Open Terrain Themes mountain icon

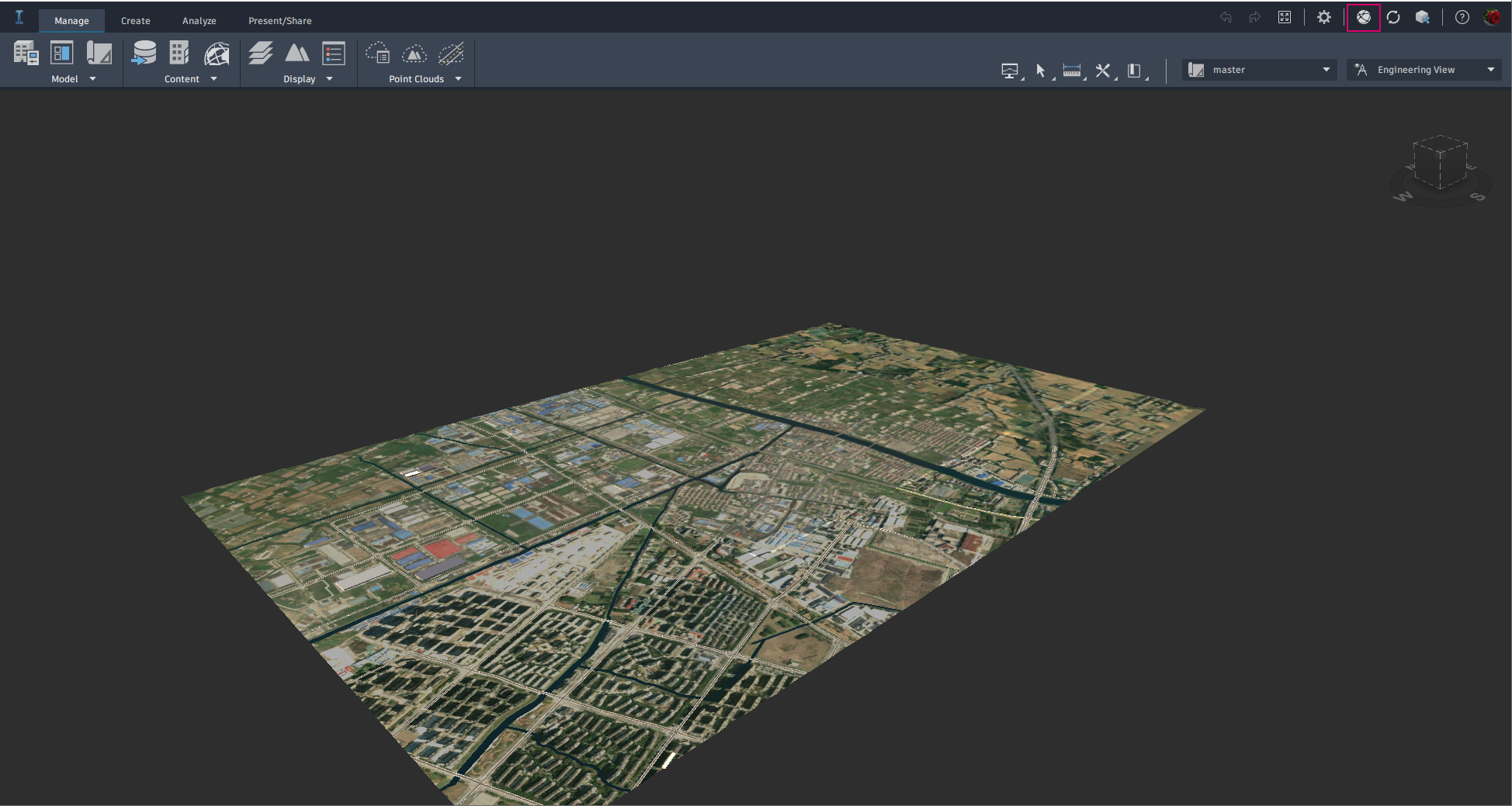pos(297,54)
